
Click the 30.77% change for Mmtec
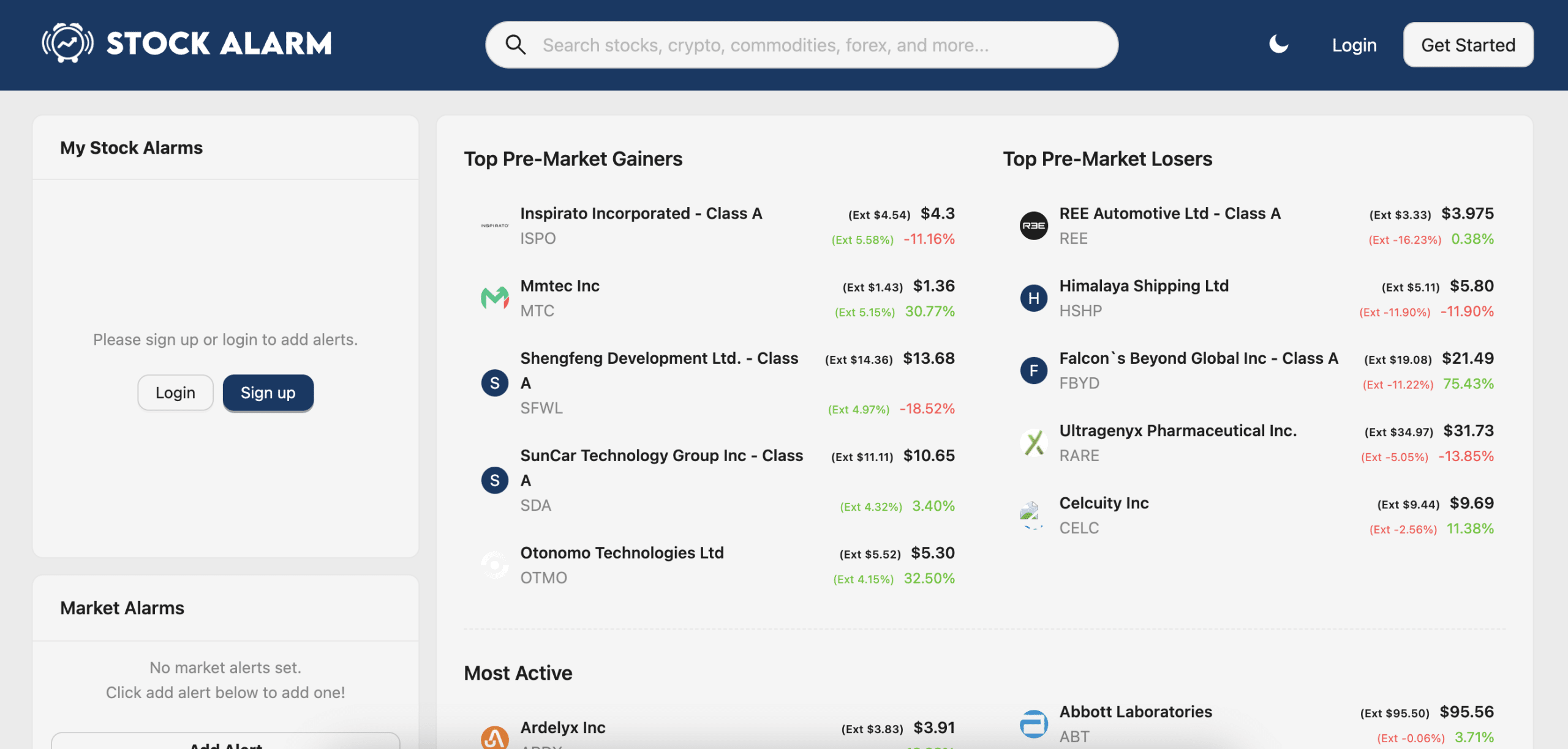[930, 311]
